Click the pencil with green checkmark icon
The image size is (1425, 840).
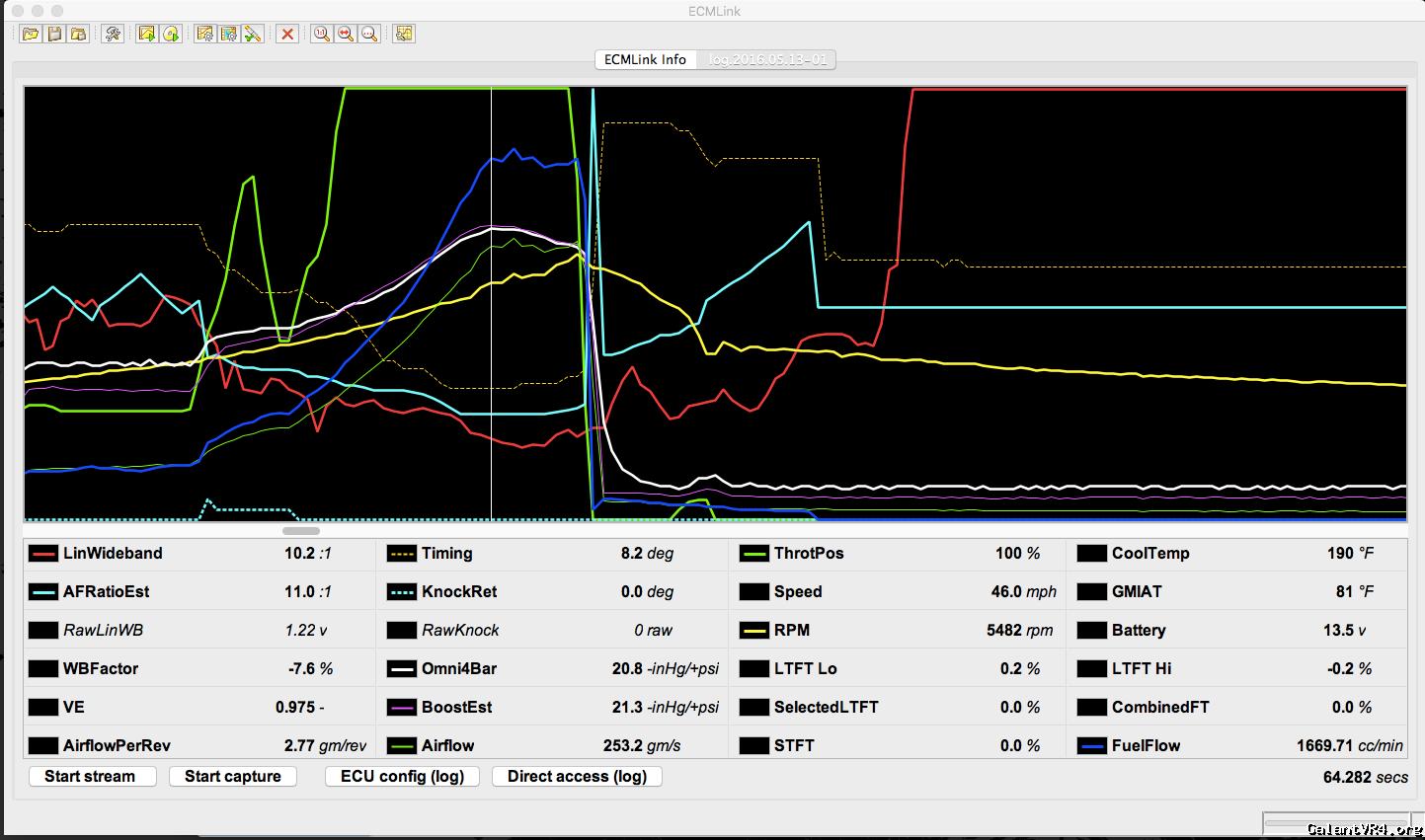[253, 34]
